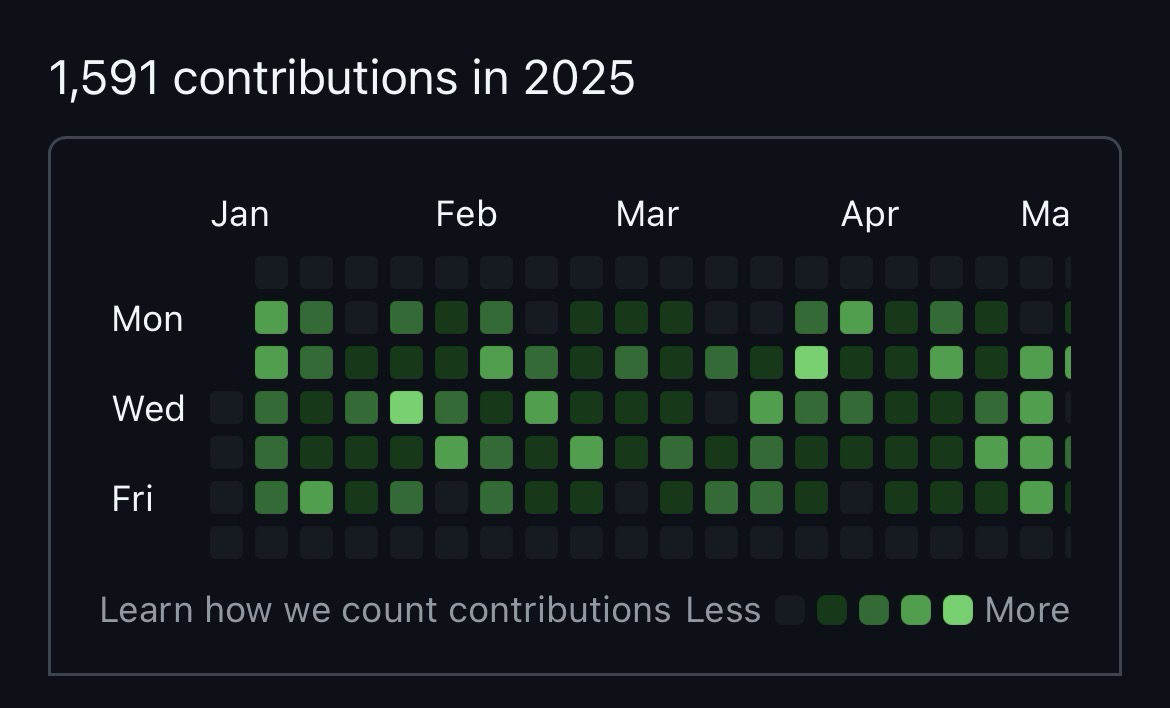Select the January 1 Wednesday contribution cell
1170x708 pixels.
(226, 407)
